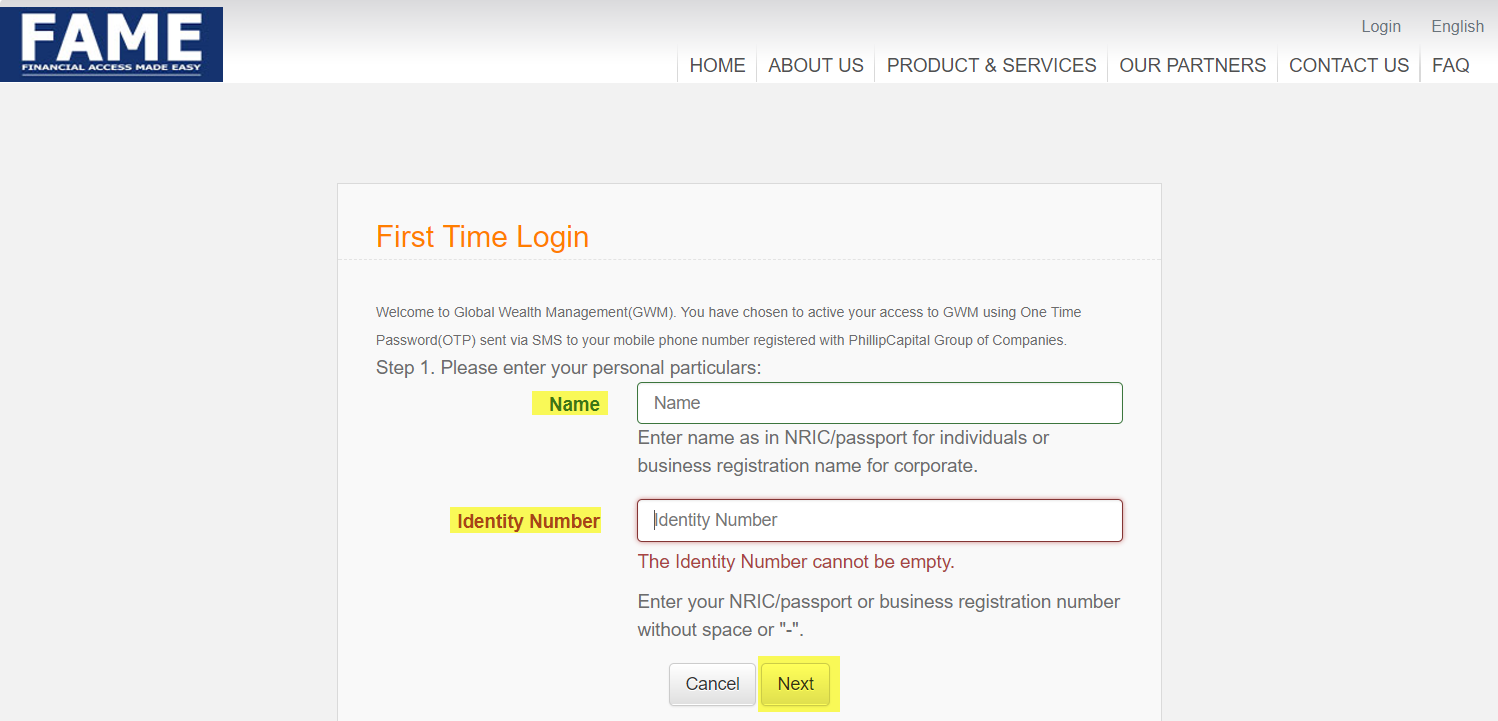The height and width of the screenshot is (721, 1498).
Task: Click the Identity Number empty error message
Action: tap(796, 562)
